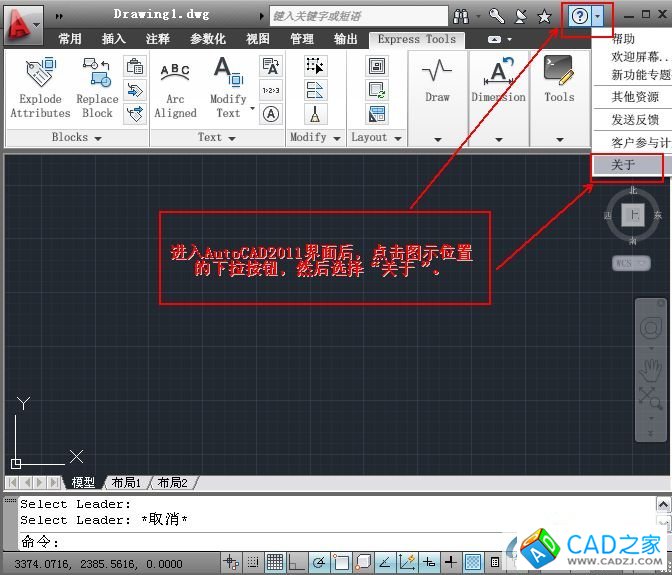
Task: Toggle Grid Display in status bar
Action: [274, 562]
